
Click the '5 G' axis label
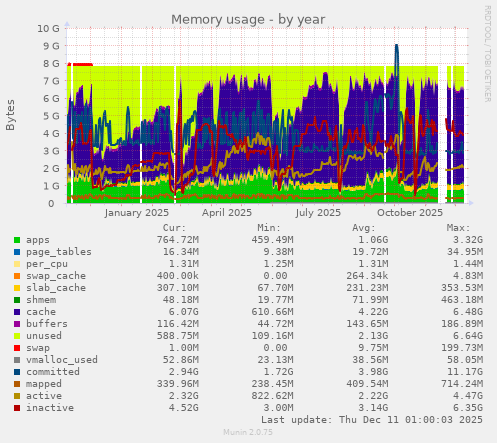(51, 116)
